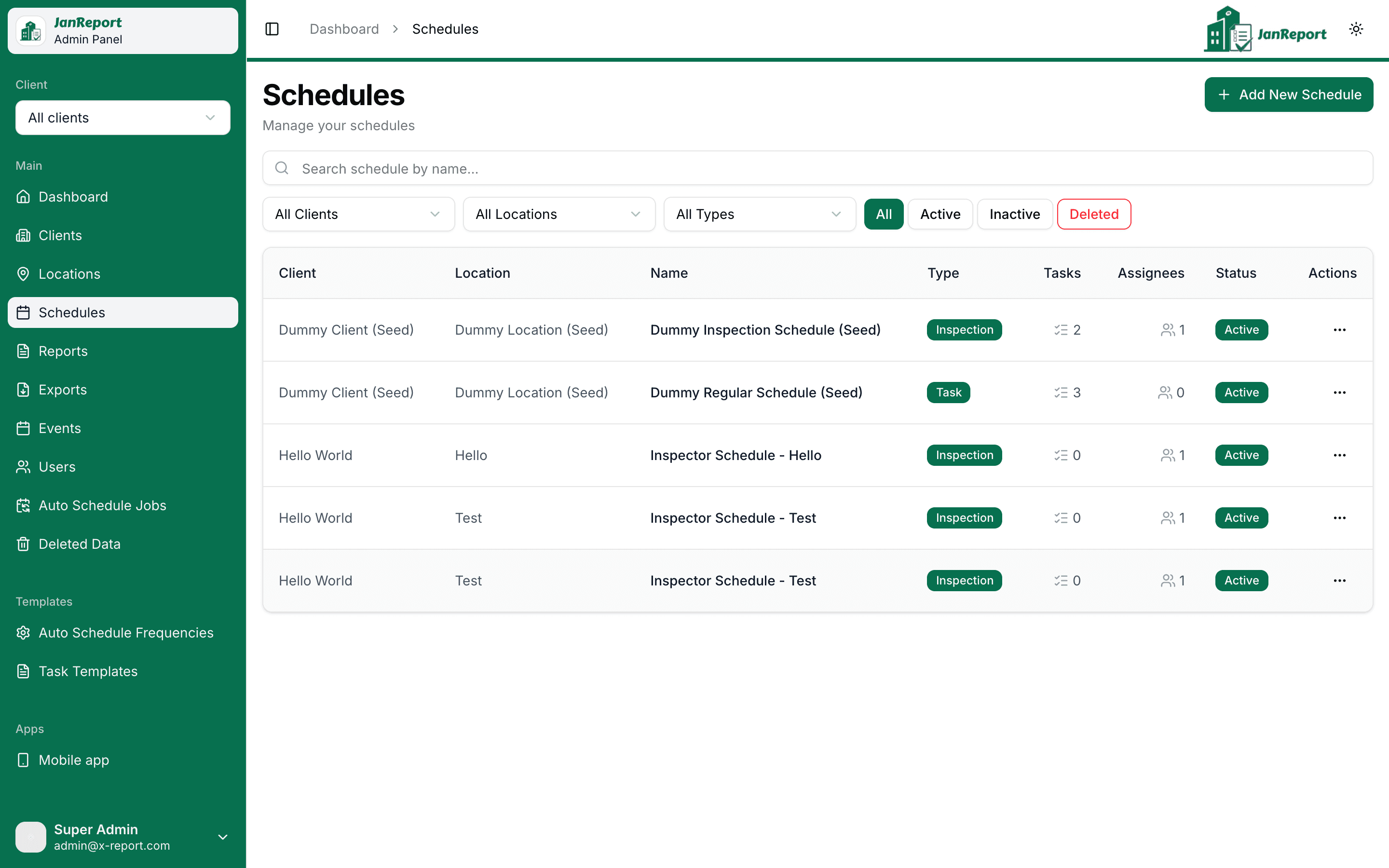The image size is (1389, 868).
Task: Click the Dashboard home icon in sidebar
Action: coord(23,197)
